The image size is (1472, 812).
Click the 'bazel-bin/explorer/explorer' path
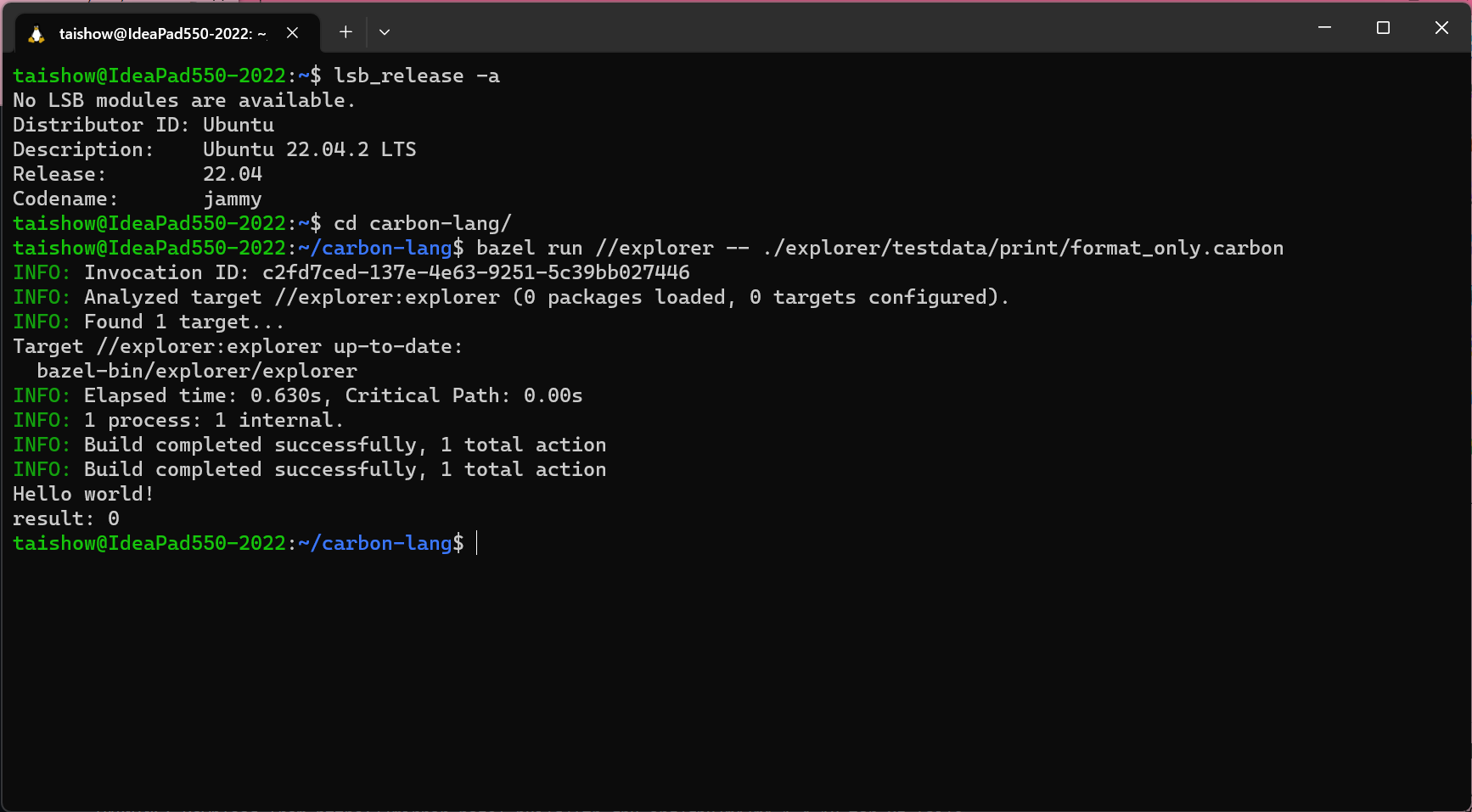[197, 371]
